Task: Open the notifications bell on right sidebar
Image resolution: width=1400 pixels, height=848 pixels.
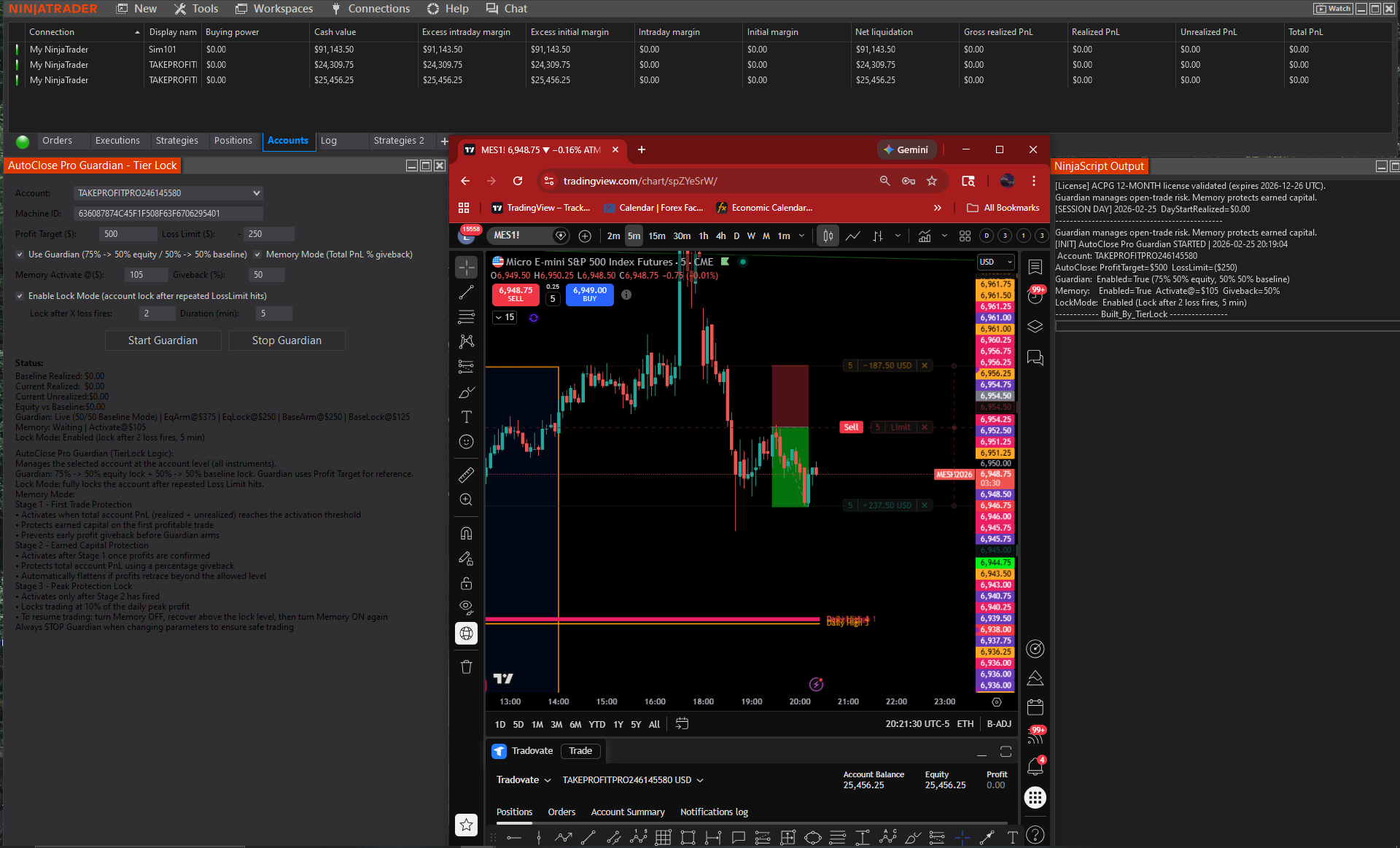Action: point(1035,766)
